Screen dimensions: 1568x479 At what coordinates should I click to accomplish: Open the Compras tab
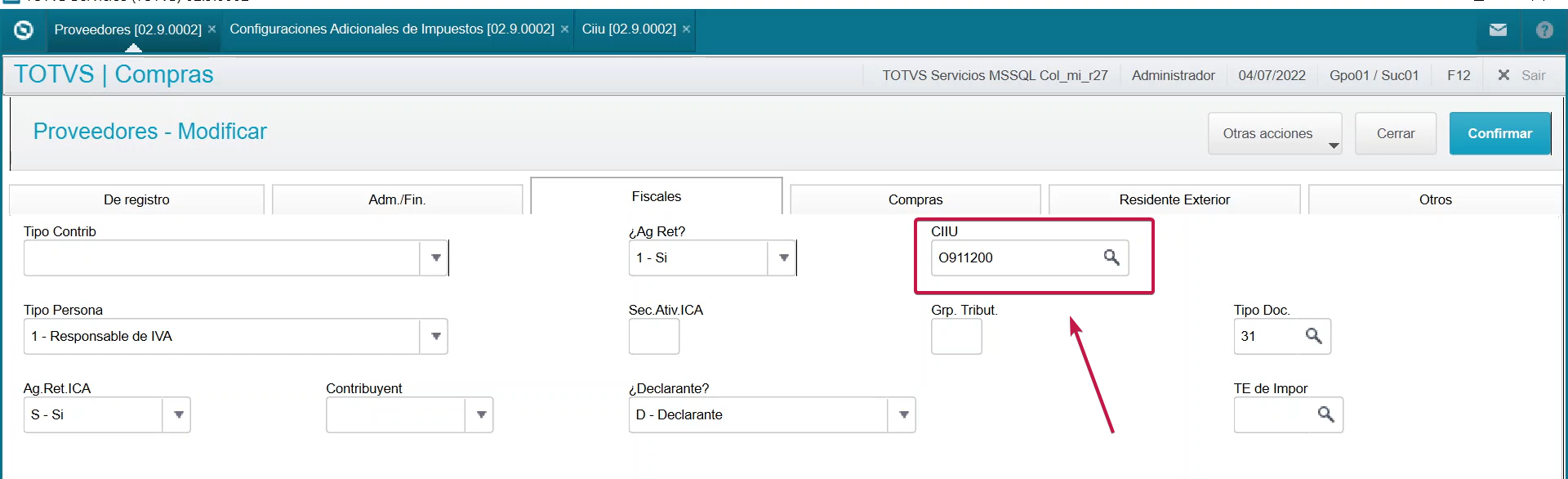[915, 199]
